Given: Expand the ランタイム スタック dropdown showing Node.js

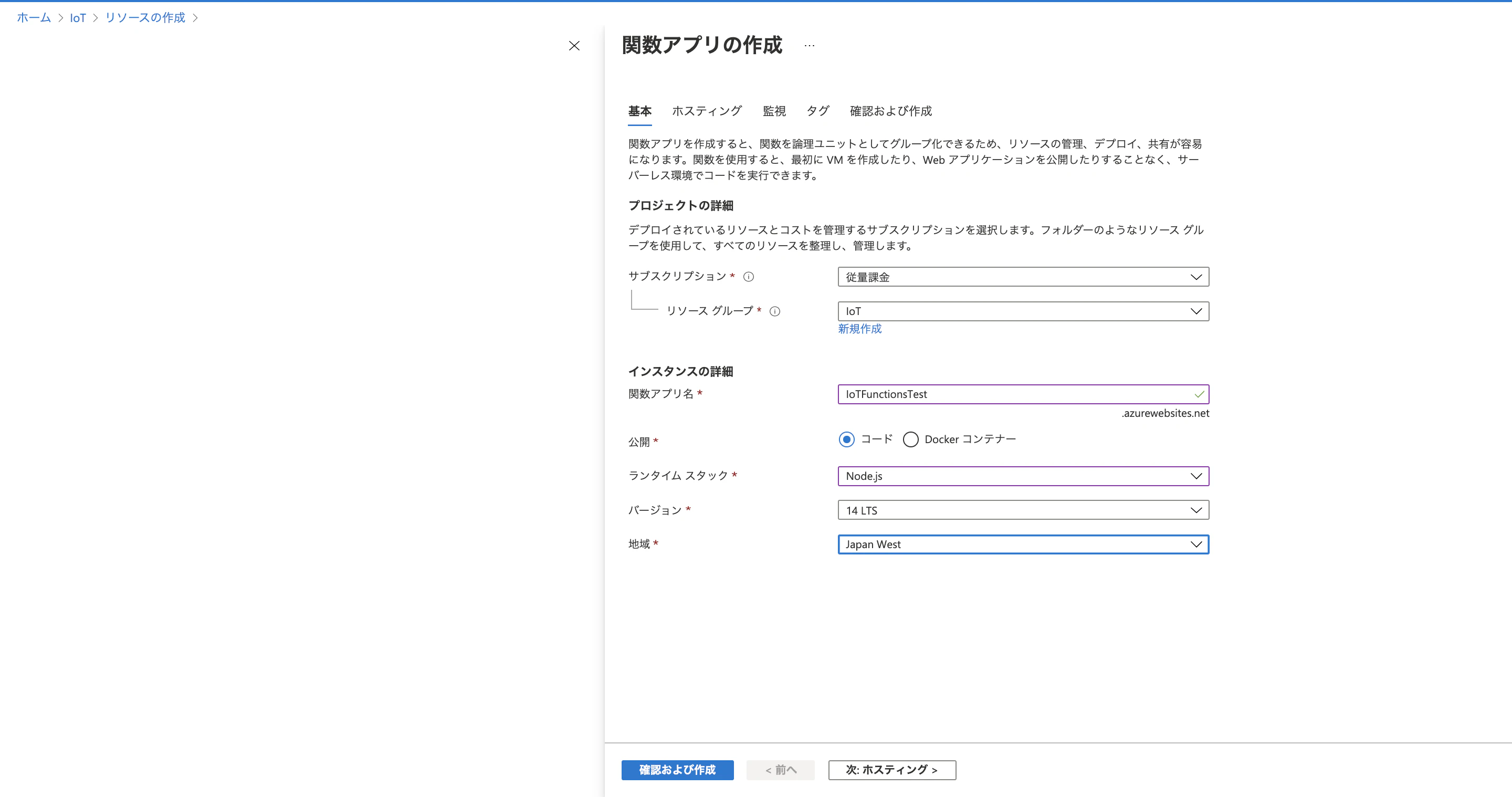Looking at the screenshot, I should coord(1023,476).
